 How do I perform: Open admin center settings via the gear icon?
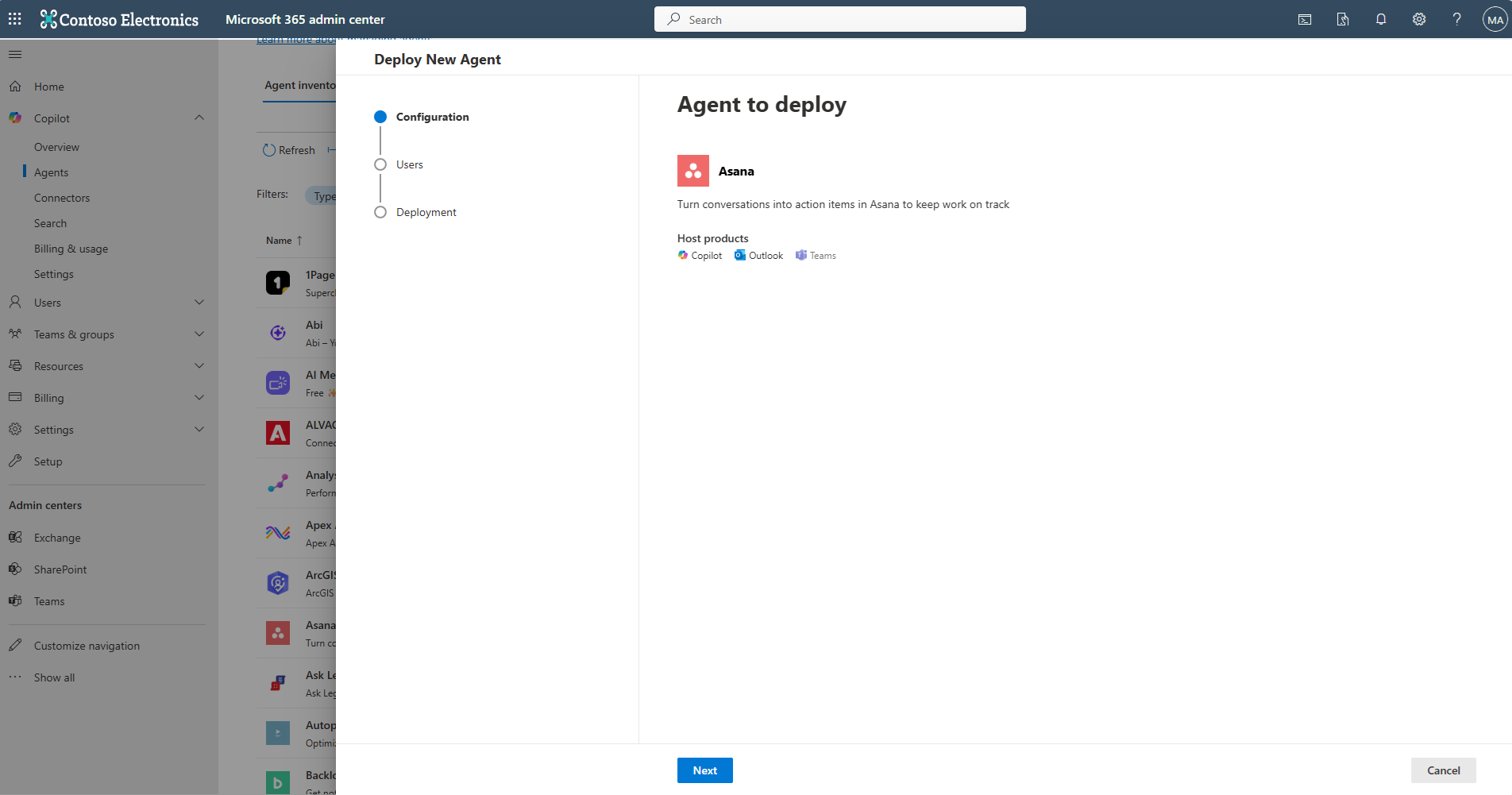point(1419,18)
